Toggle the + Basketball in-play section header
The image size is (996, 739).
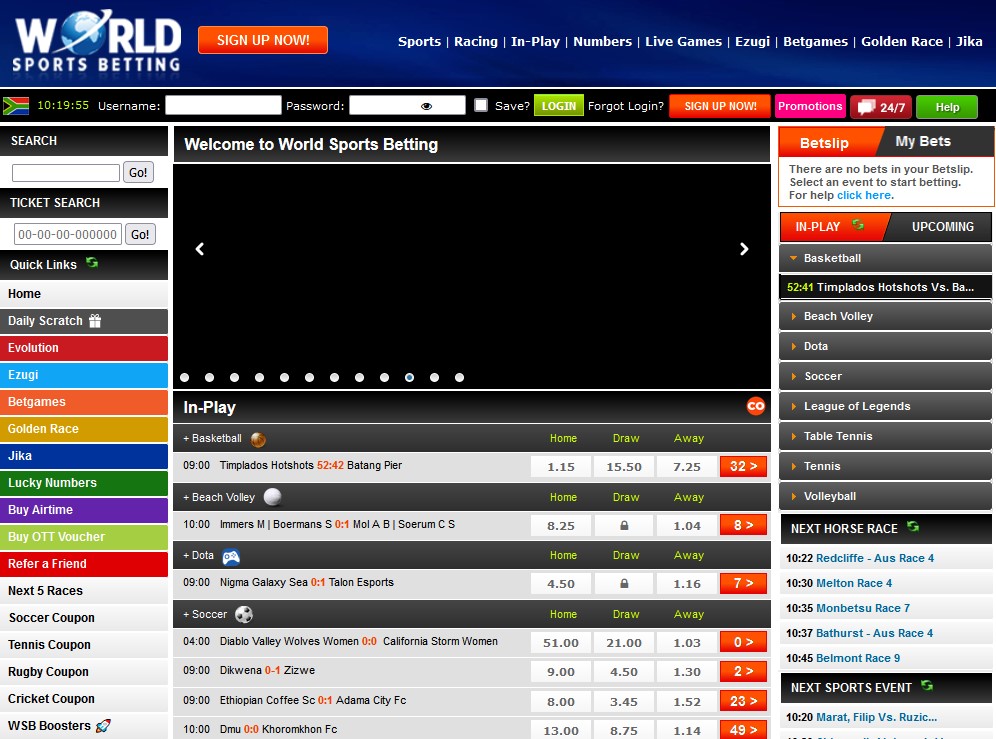coord(212,438)
